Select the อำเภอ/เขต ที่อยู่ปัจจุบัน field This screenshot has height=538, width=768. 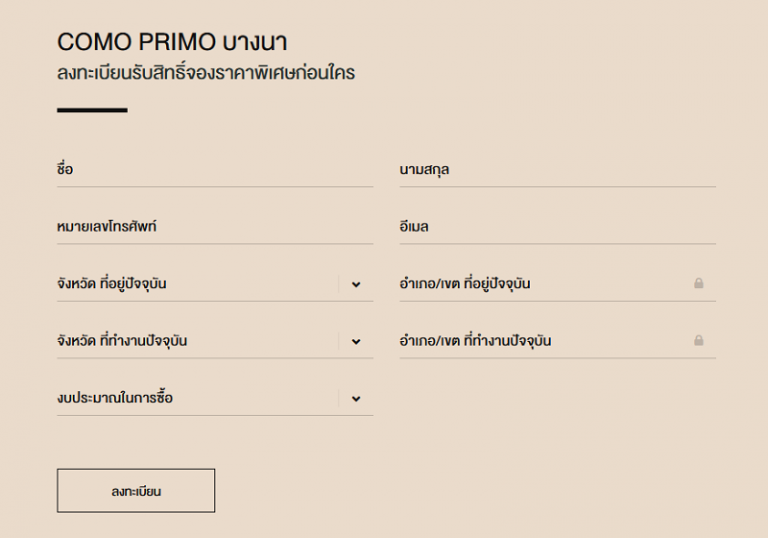point(557,284)
